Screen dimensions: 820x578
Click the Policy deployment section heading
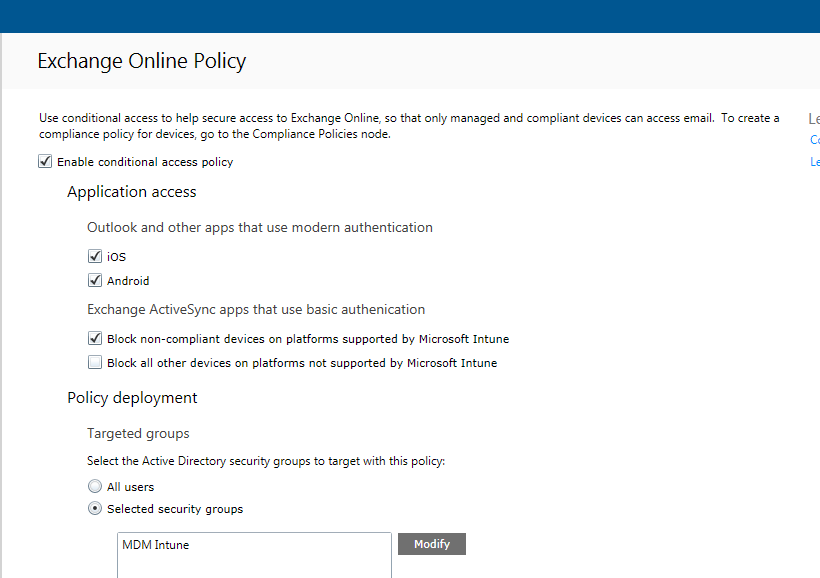click(x=131, y=397)
